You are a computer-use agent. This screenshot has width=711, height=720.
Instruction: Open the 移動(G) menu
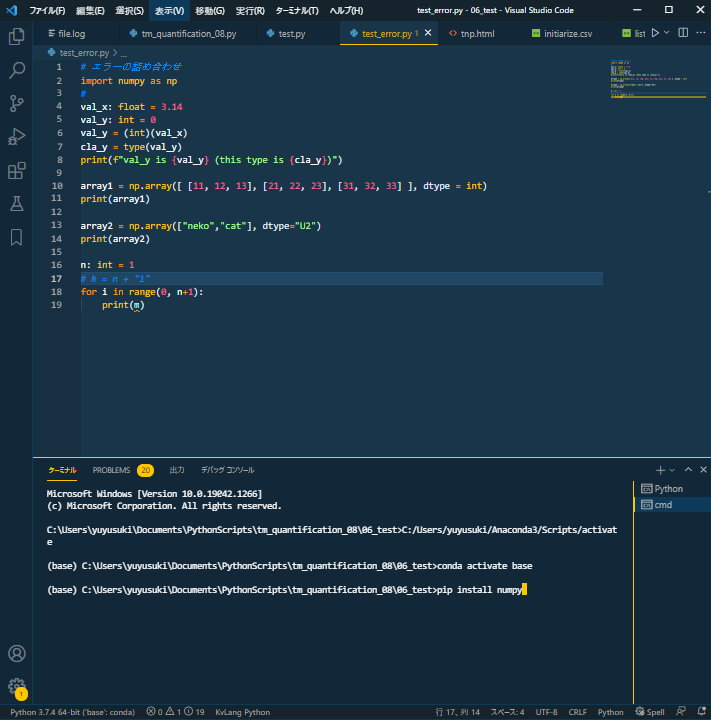click(210, 10)
